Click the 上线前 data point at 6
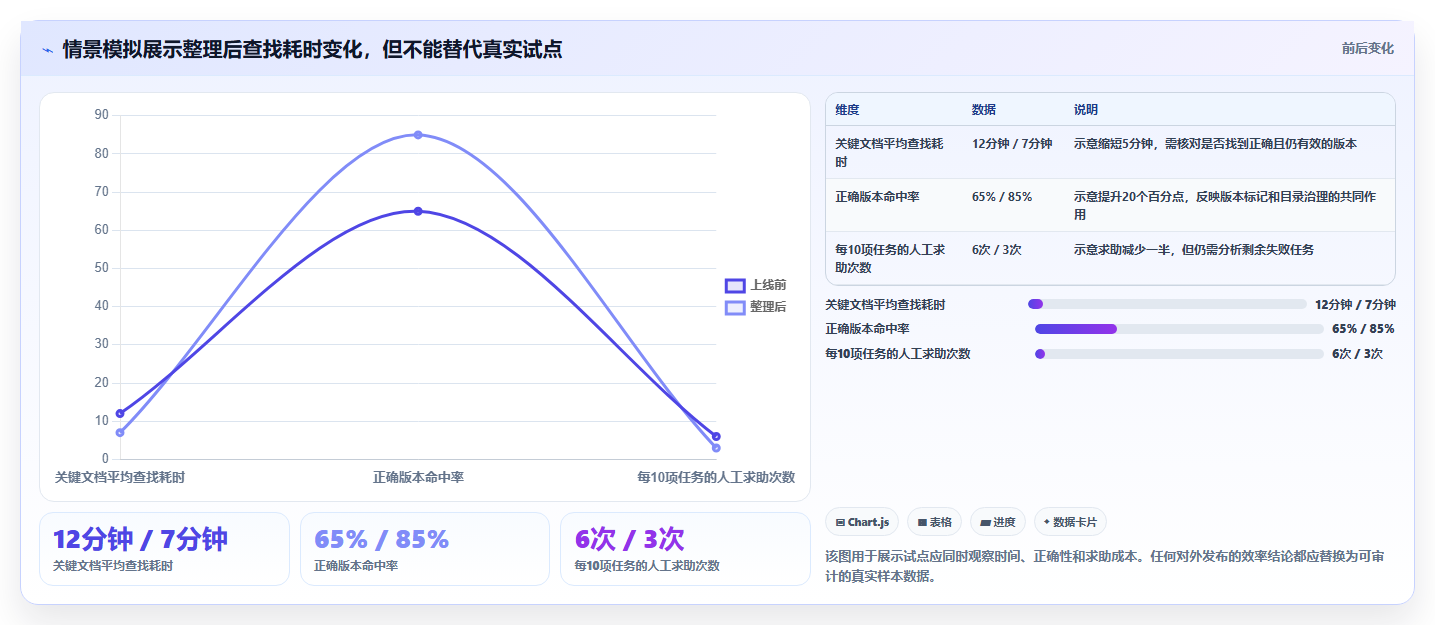The width and height of the screenshot is (1435, 625). tap(716, 436)
